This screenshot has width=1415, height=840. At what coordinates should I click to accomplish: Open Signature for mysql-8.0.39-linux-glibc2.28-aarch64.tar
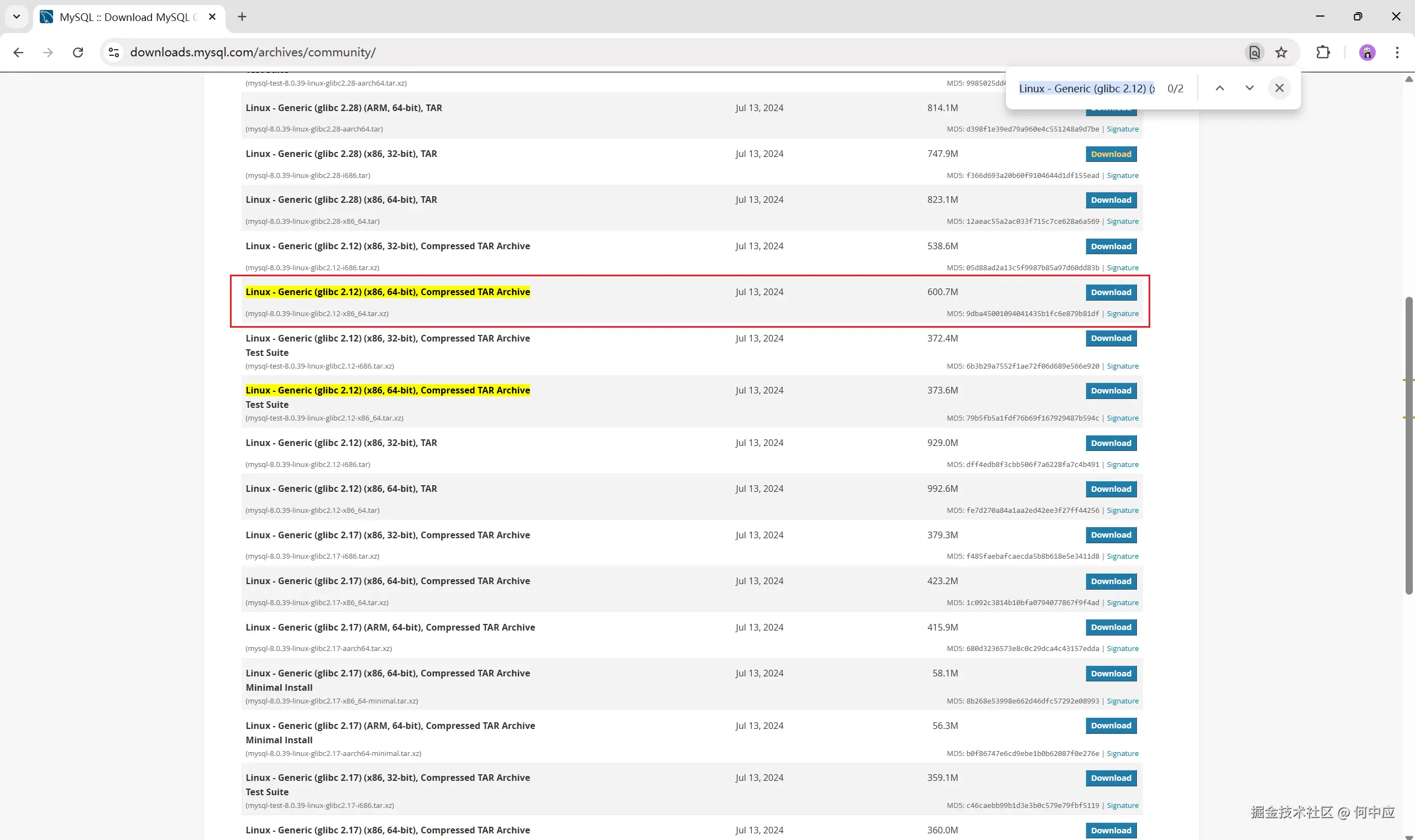pyautogui.click(x=1123, y=129)
